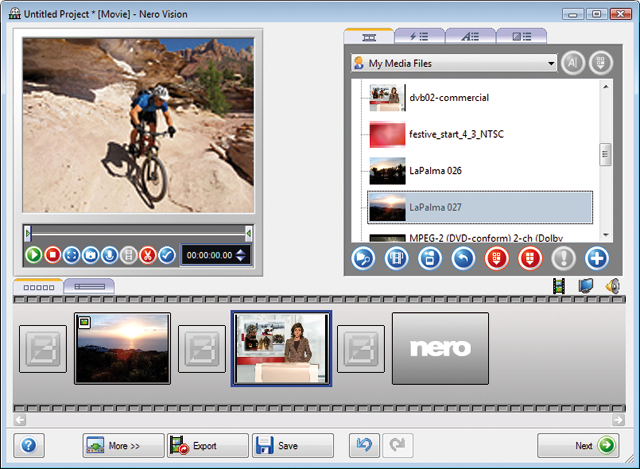
Task: Click the full screen preview icon
Action: tap(72, 255)
